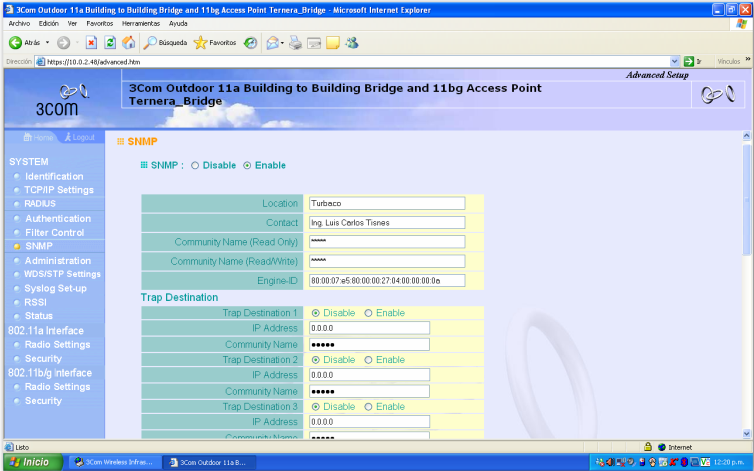This screenshot has width=754, height=471.
Task: Enable Trap Destination 1
Action: click(x=368, y=313)
